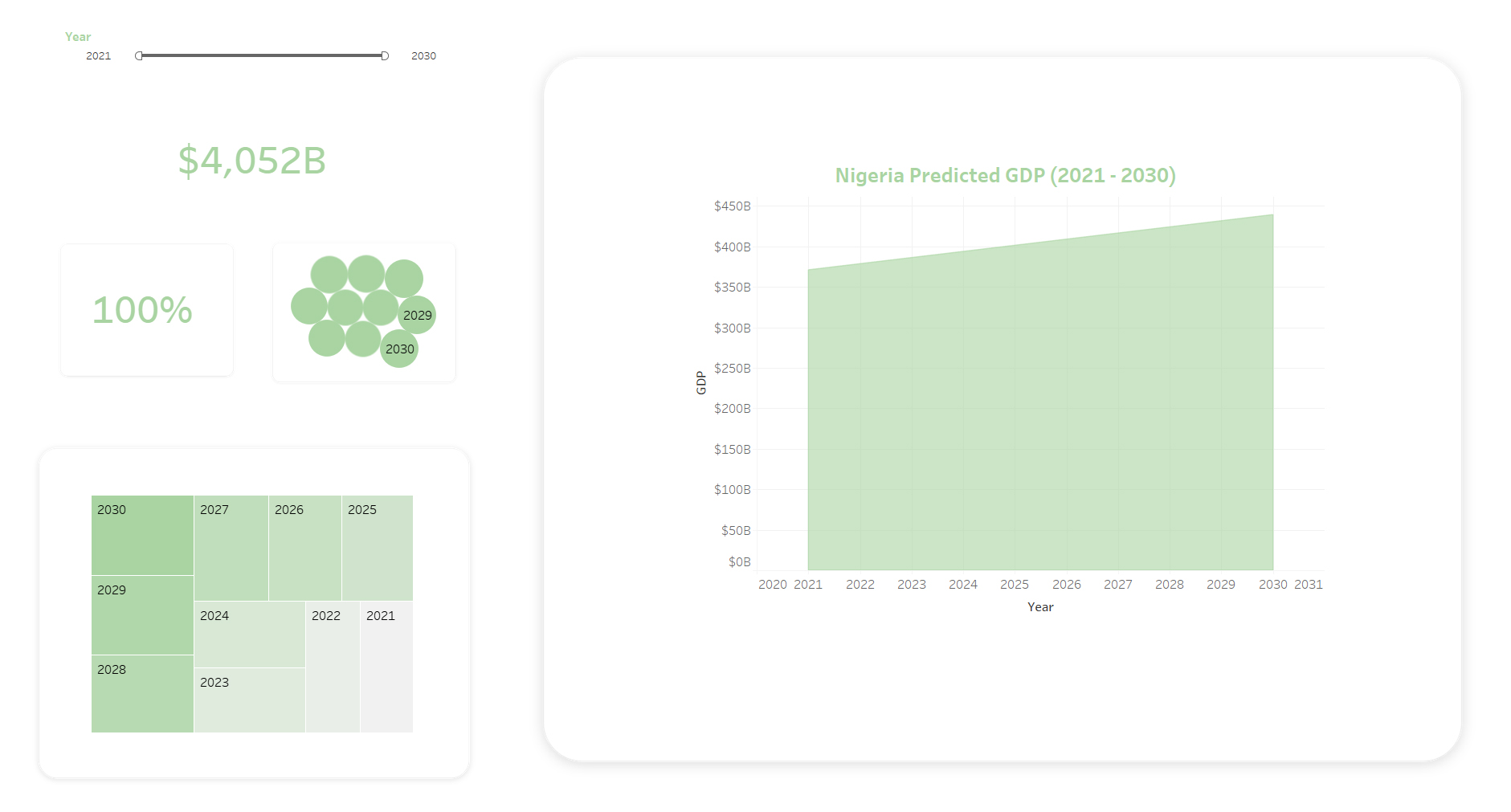Click the Year slider track between the handles

pyautogui.click(x=262, y=55)
